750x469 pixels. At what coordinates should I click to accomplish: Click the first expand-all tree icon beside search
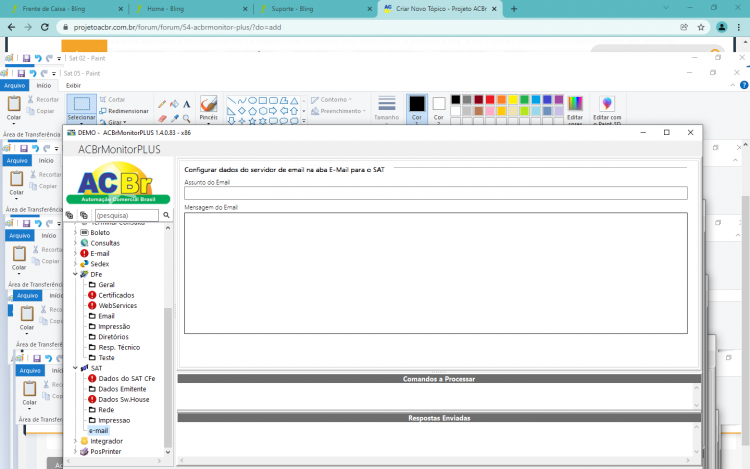tap(69, 215)
